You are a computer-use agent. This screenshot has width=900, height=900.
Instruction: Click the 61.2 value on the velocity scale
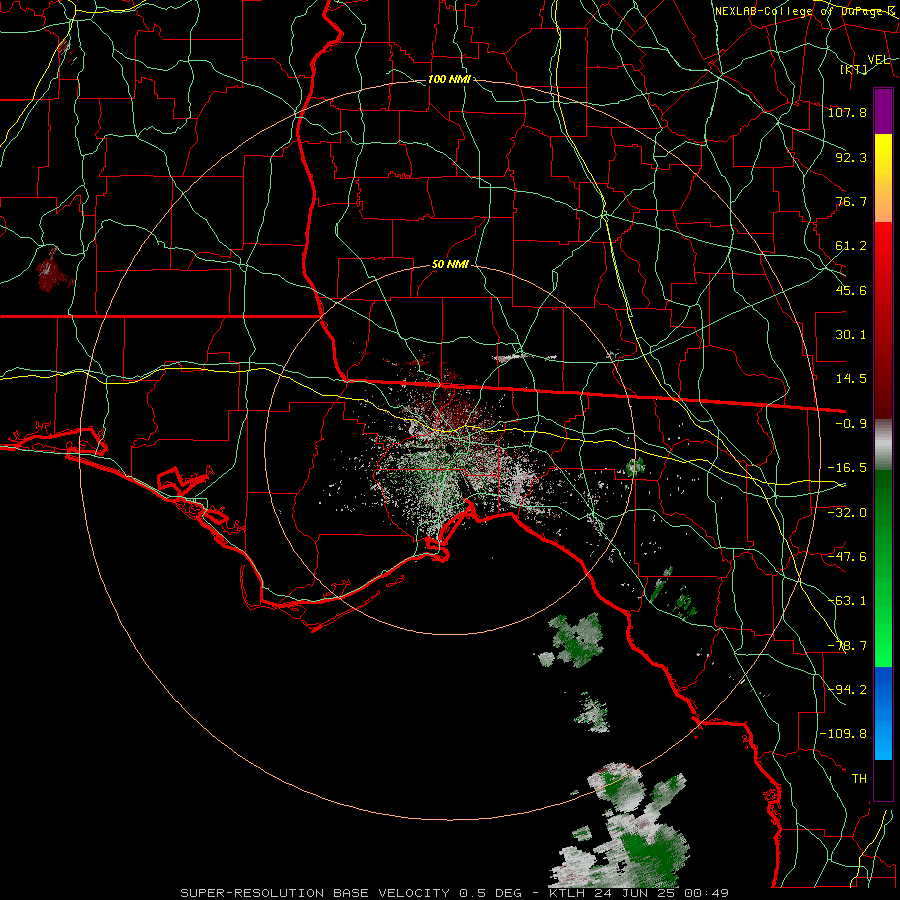[851, 246]
